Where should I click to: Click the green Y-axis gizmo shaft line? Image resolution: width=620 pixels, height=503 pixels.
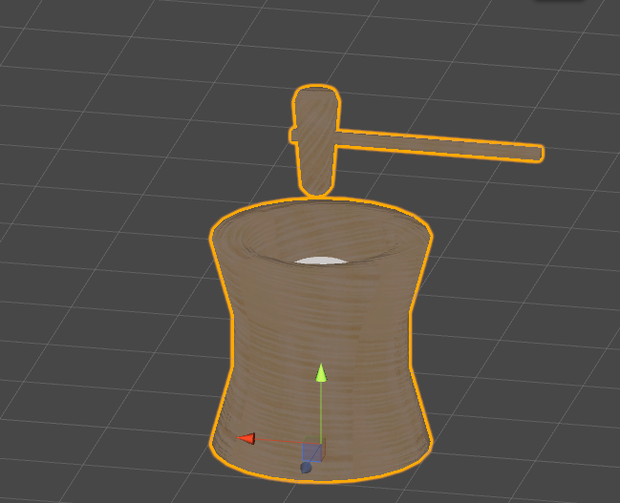[321, 411]
